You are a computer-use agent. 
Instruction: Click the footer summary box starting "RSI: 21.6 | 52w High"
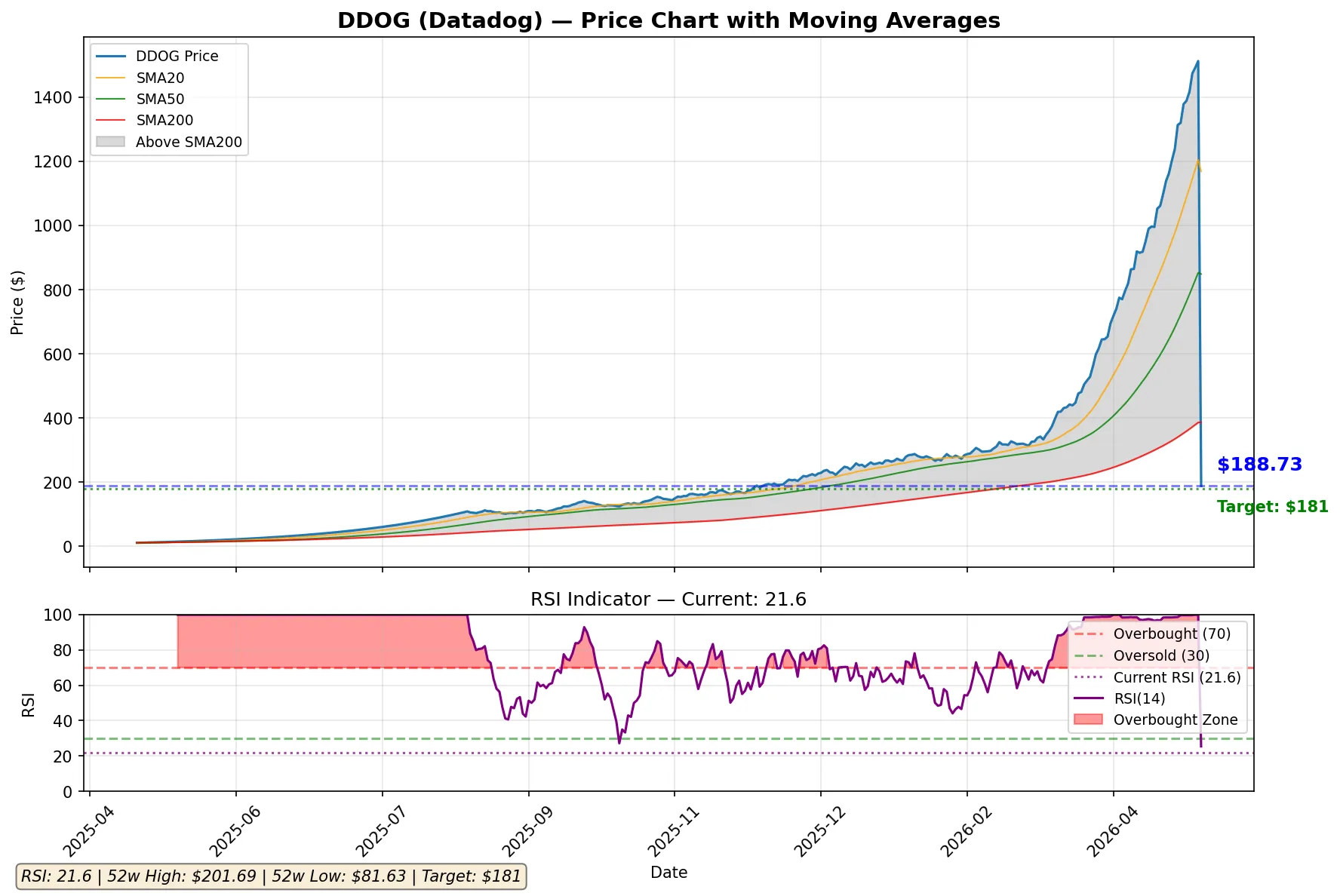pyautogui.click(x=271, y=876)
